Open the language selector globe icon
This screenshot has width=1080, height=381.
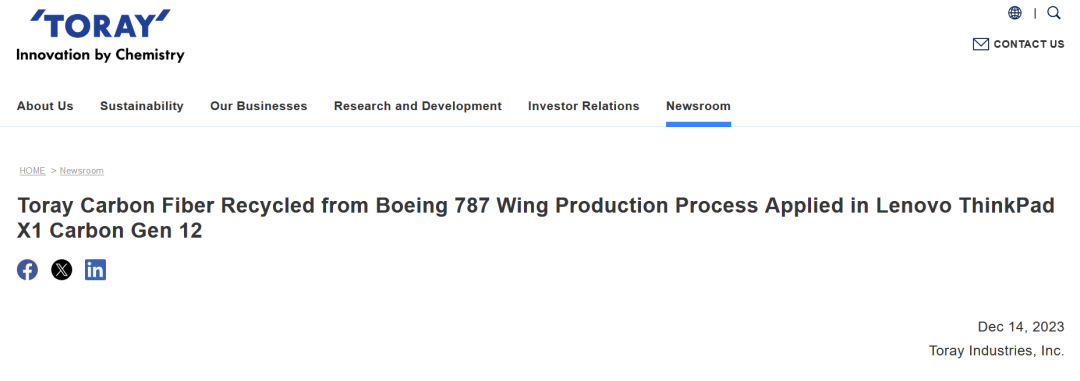pos(1015,12)
